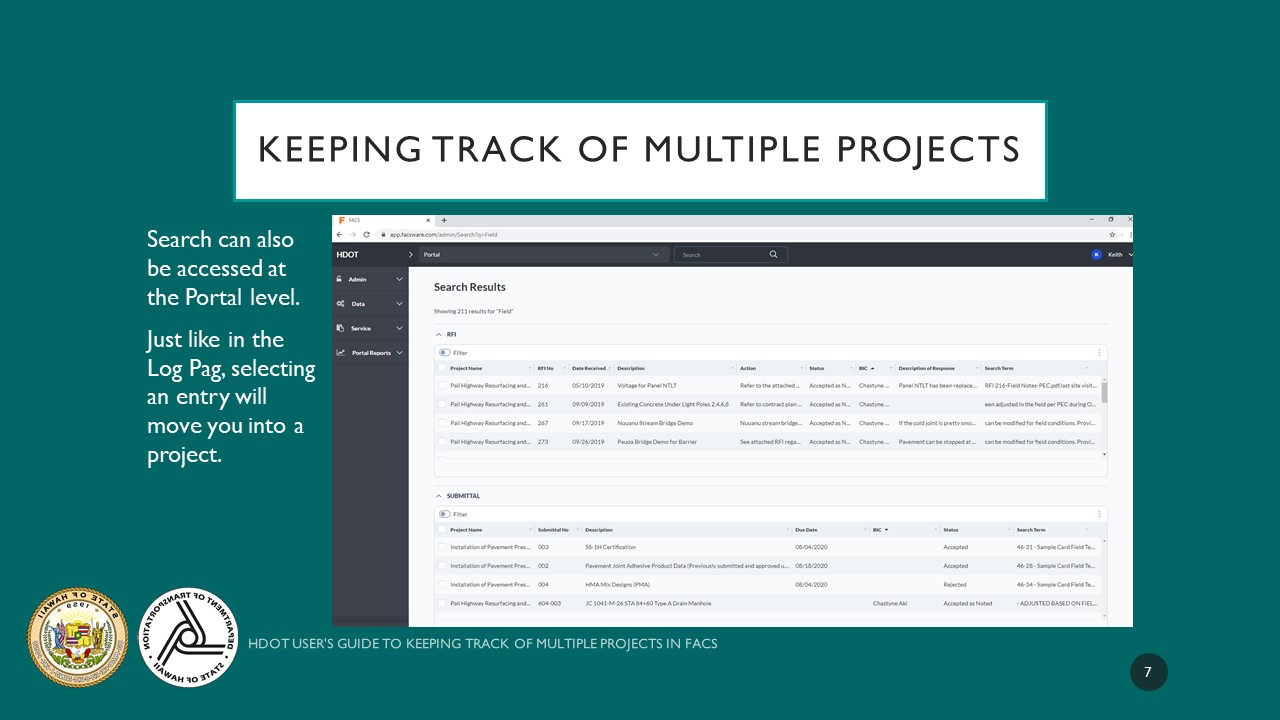The height and width of the screenshot is (720, 1280).
Task: Expand the Portal Reports chevron
Action: tap(399, 352)
